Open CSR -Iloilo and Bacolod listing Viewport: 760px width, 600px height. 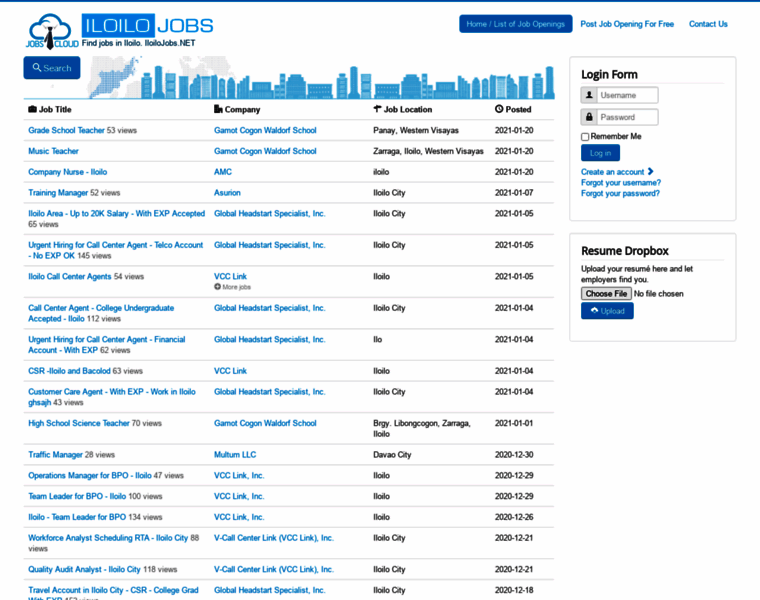[69, 371]
